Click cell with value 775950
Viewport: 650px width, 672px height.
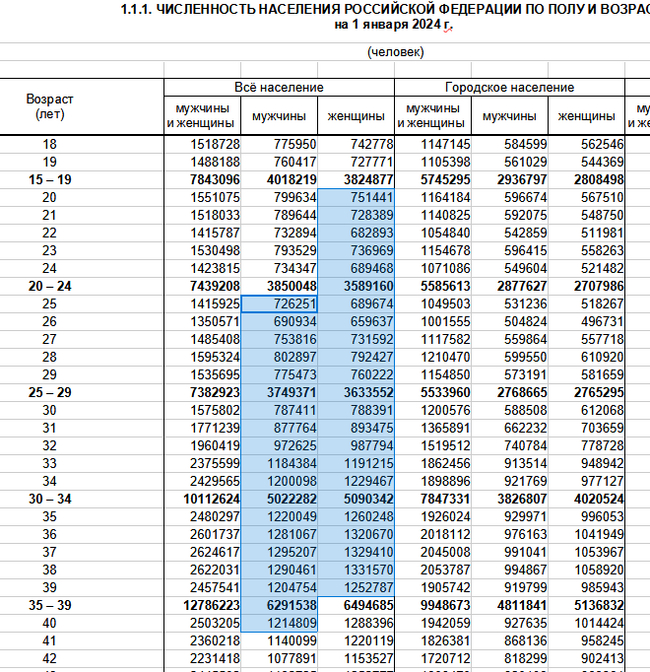pyautogui.click(x=279, y=144)
